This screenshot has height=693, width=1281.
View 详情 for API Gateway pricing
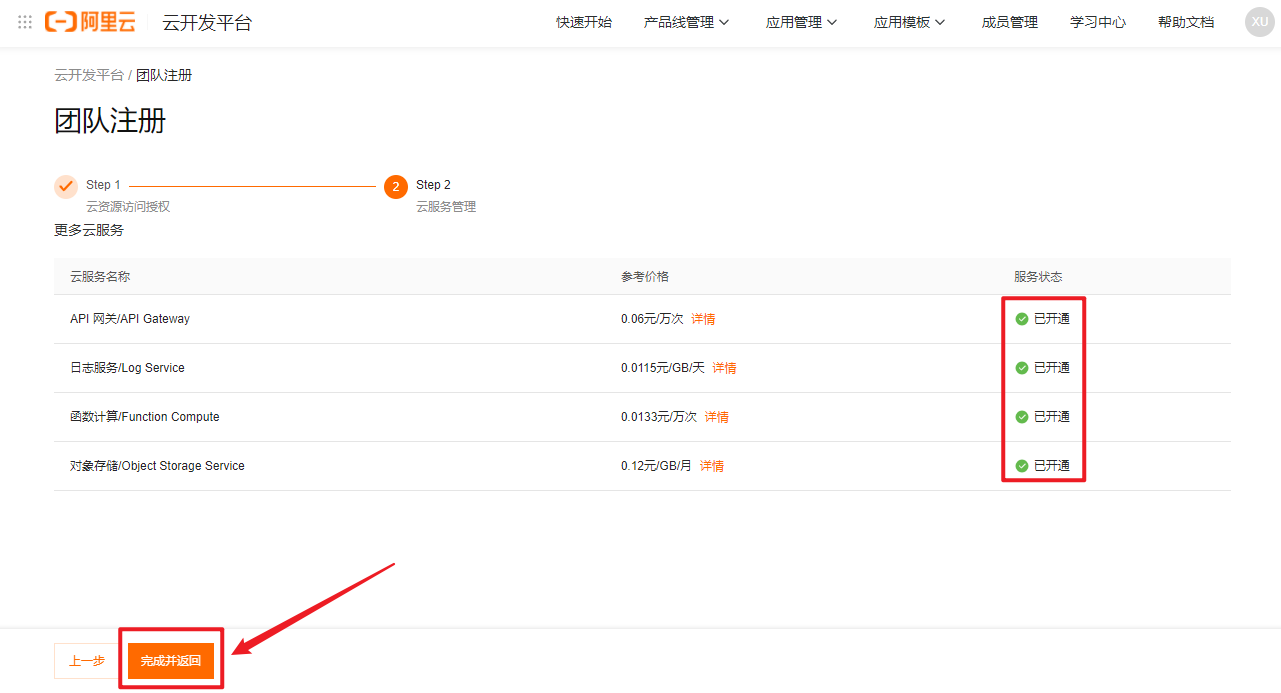pyautogui.click(x=703, y=319)
